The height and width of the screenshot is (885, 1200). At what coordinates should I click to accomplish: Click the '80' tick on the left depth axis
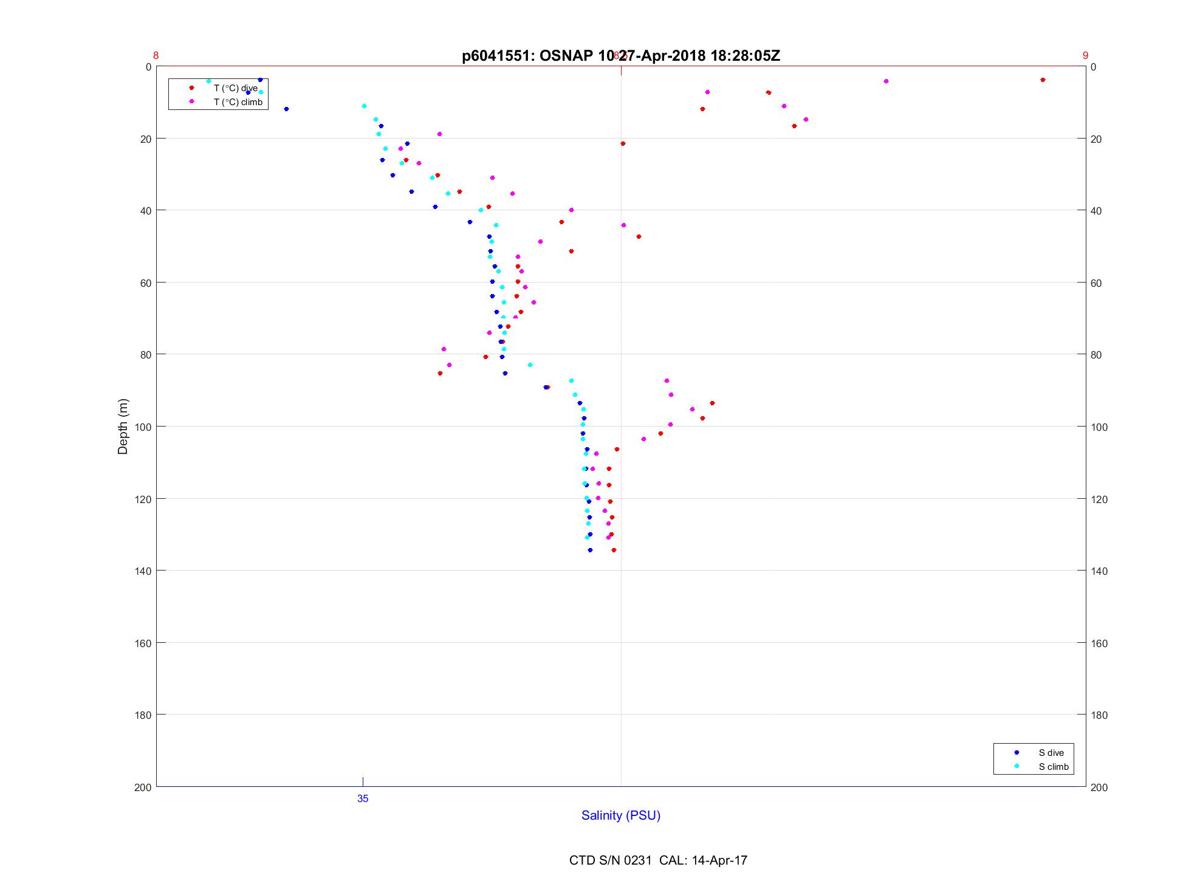pyautogui.click(x=145, y=355)
